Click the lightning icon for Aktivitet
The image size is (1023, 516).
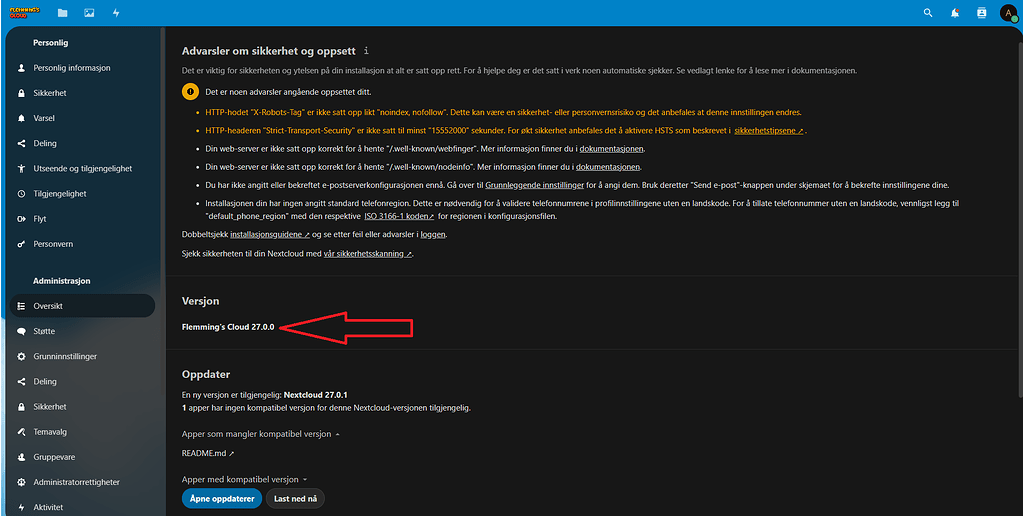(21, 507)
